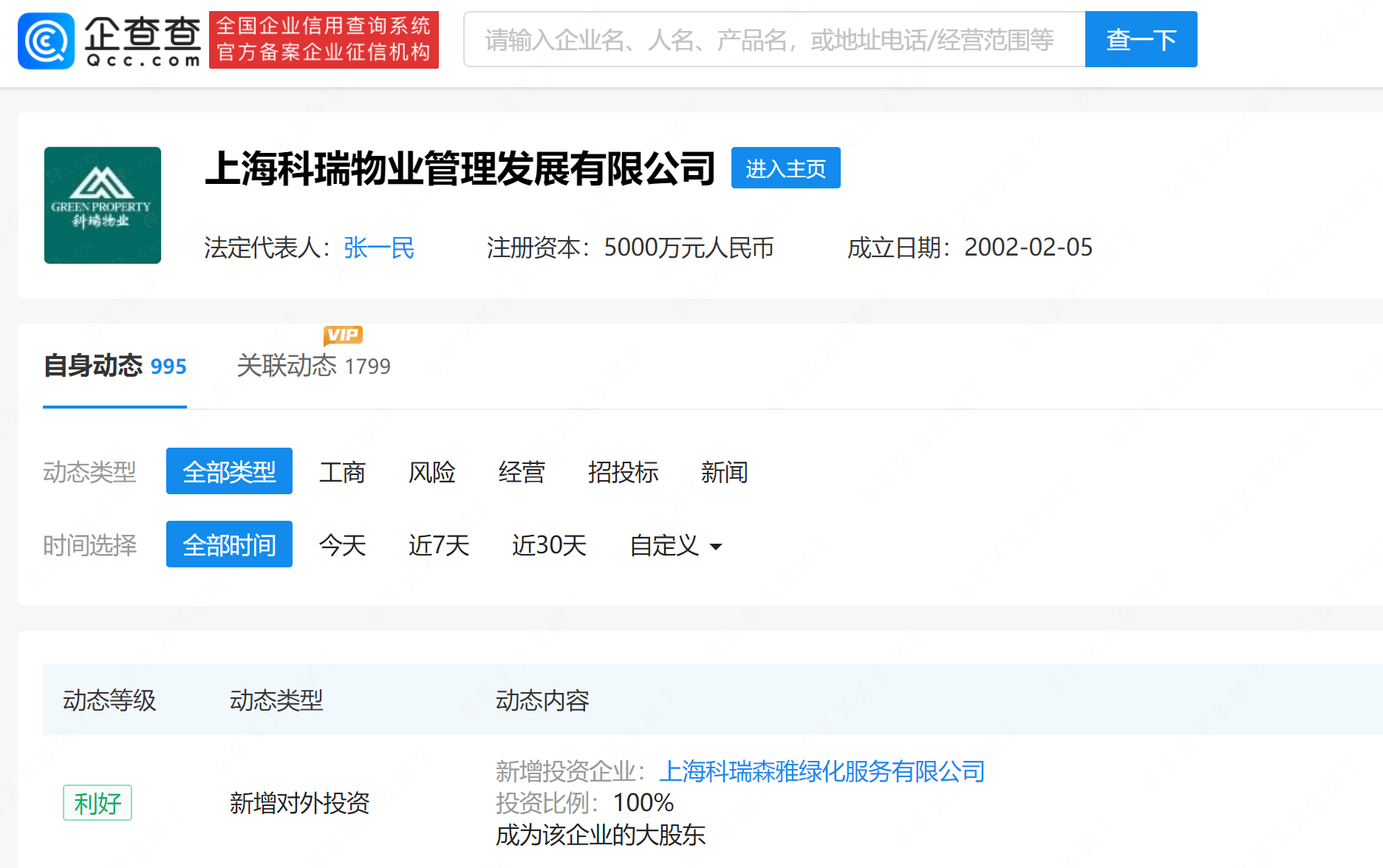
Task: Filter dynamics by 风险
Action: click(432, 472)
